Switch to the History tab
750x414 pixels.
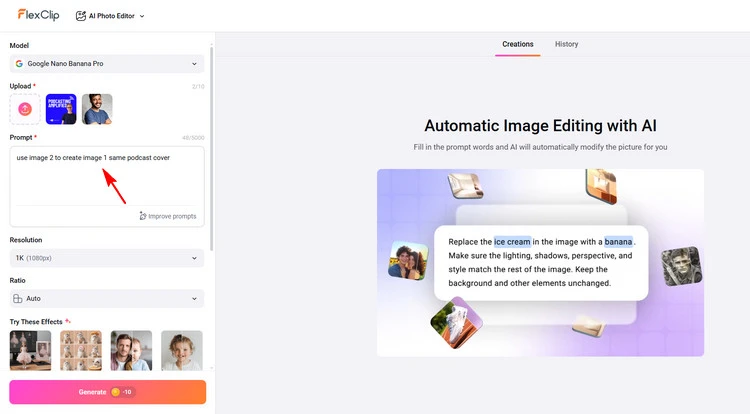(x=566, y=44)
